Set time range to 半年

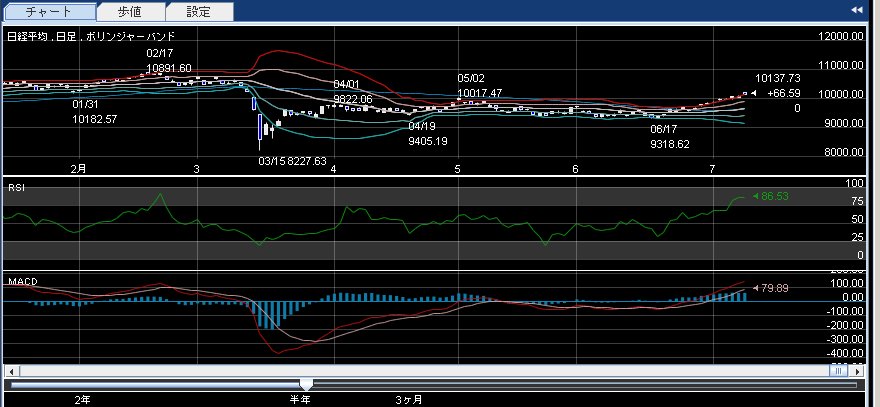[300, 399]
